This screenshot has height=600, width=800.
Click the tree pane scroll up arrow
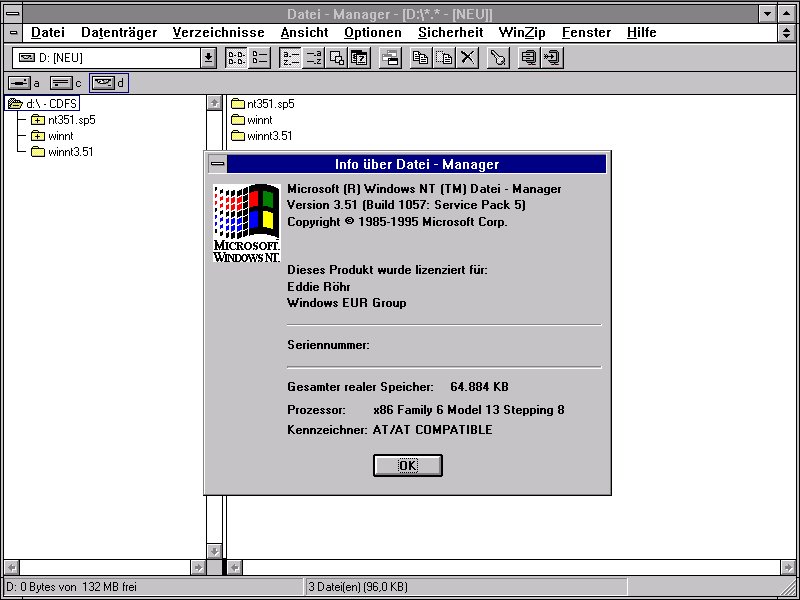click(x=214, y=102)
